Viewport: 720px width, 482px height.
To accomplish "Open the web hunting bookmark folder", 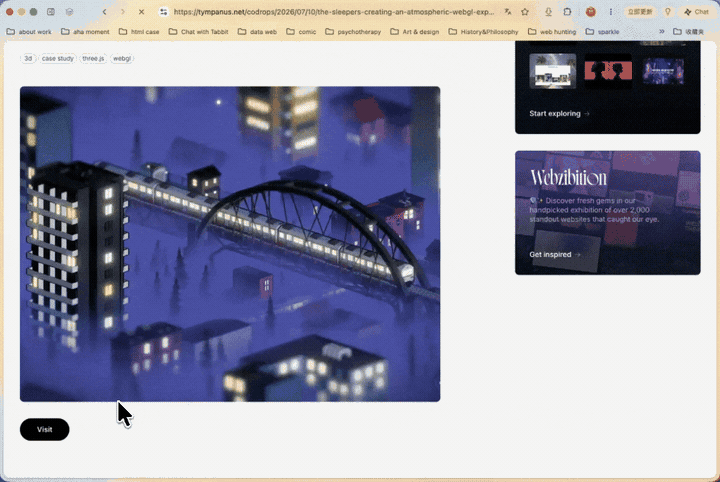I will (552, 32).
